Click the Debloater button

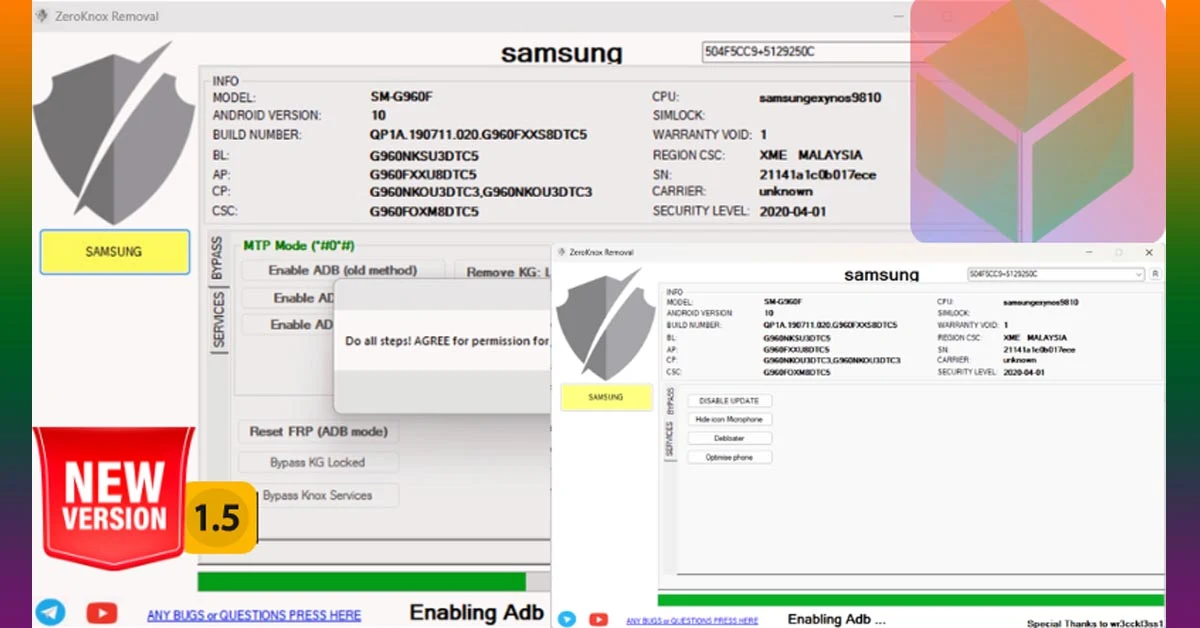coord(729,439)
